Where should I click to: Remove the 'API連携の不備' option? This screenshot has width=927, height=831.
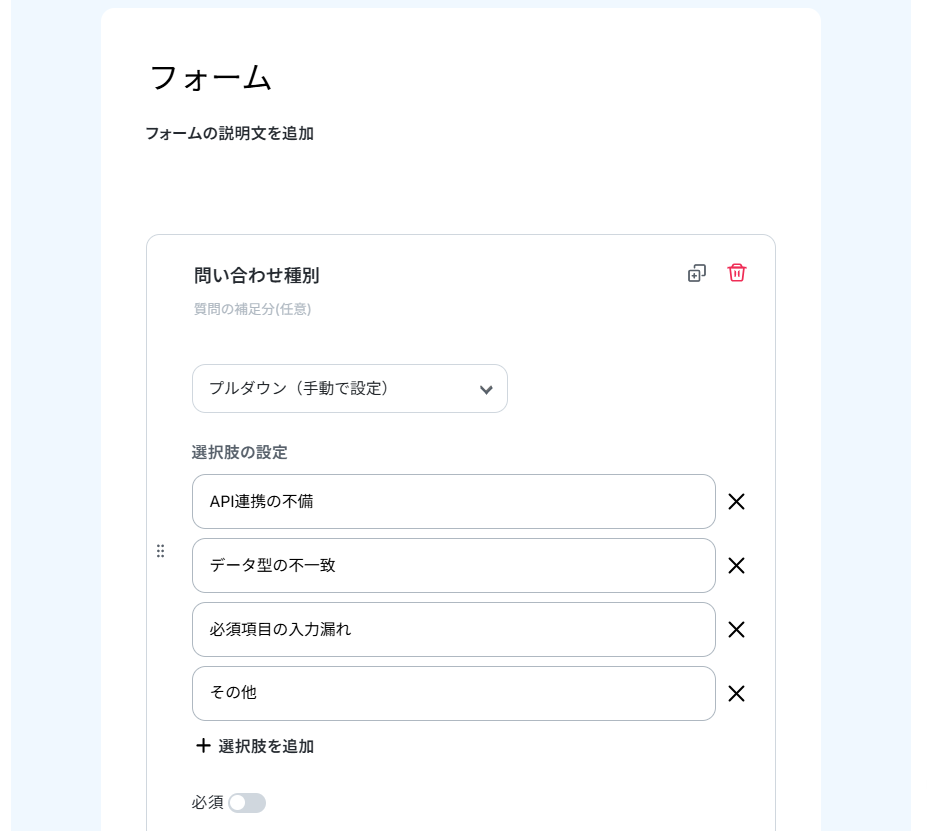(736, 502)
